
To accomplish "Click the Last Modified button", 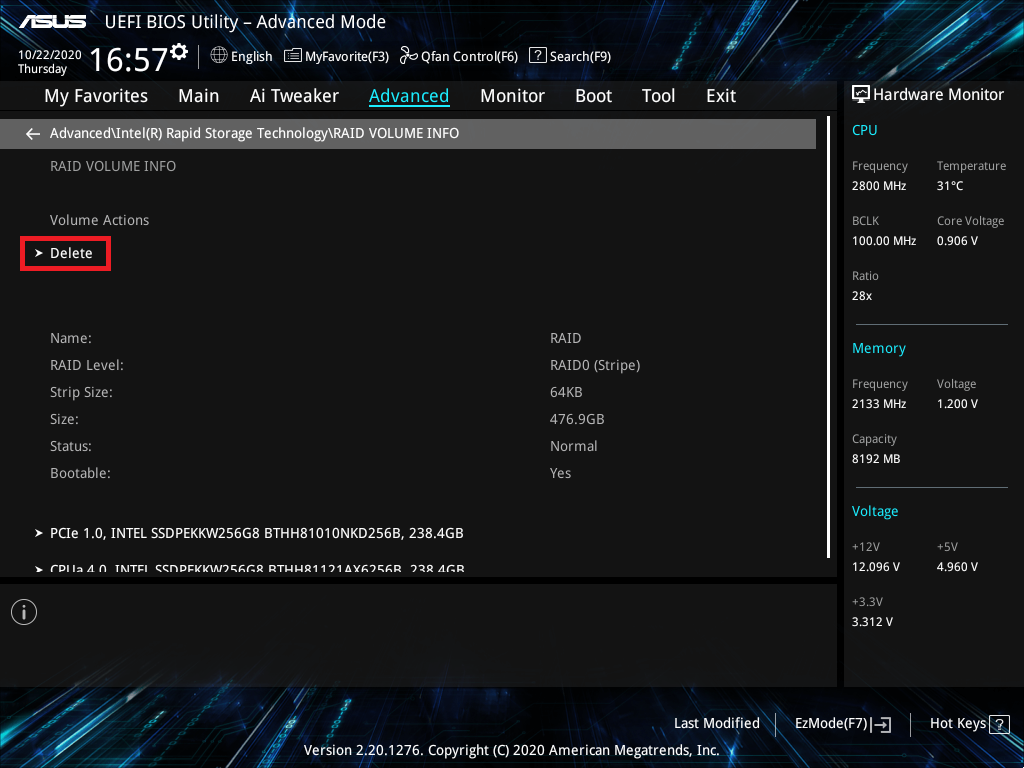I will [716, 723].
